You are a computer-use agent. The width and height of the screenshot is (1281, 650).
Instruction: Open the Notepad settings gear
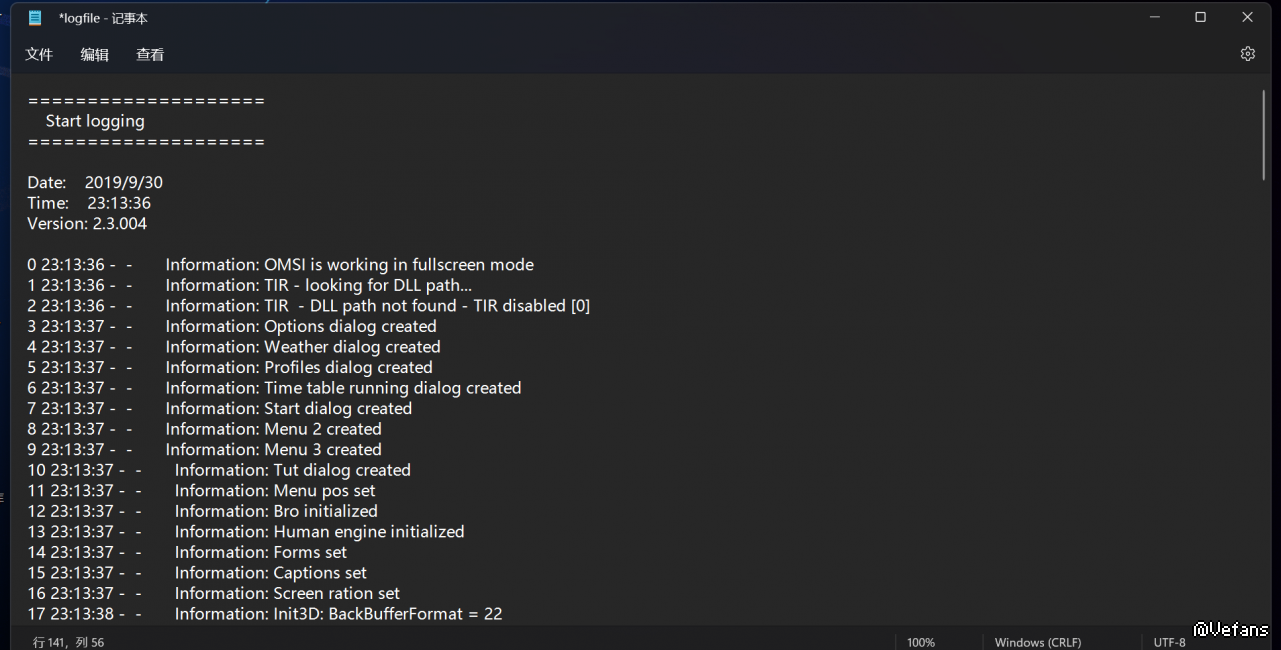[1247, 54]
